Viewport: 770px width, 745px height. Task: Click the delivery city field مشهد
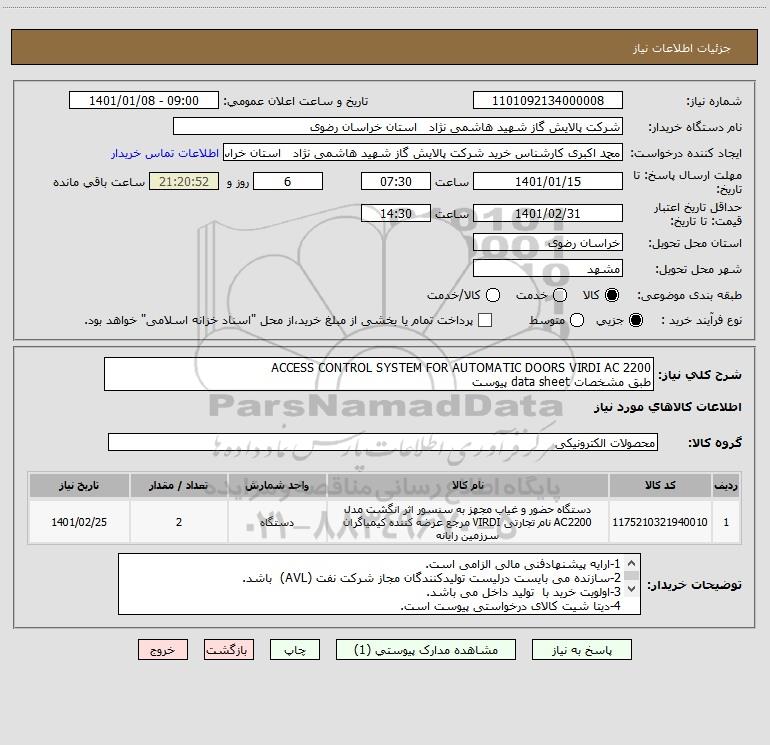(x=548, y=268)
